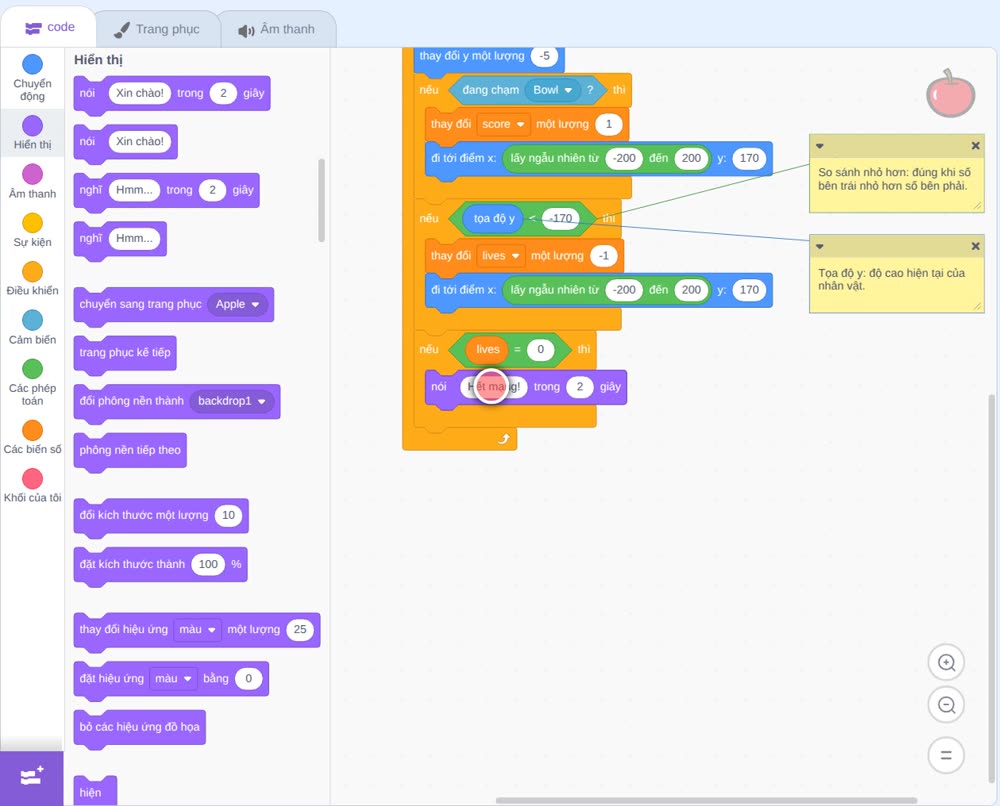
Task: Collapse the 'So sánh nhỏ hơn' comment
Action: [x=820, y=146]
